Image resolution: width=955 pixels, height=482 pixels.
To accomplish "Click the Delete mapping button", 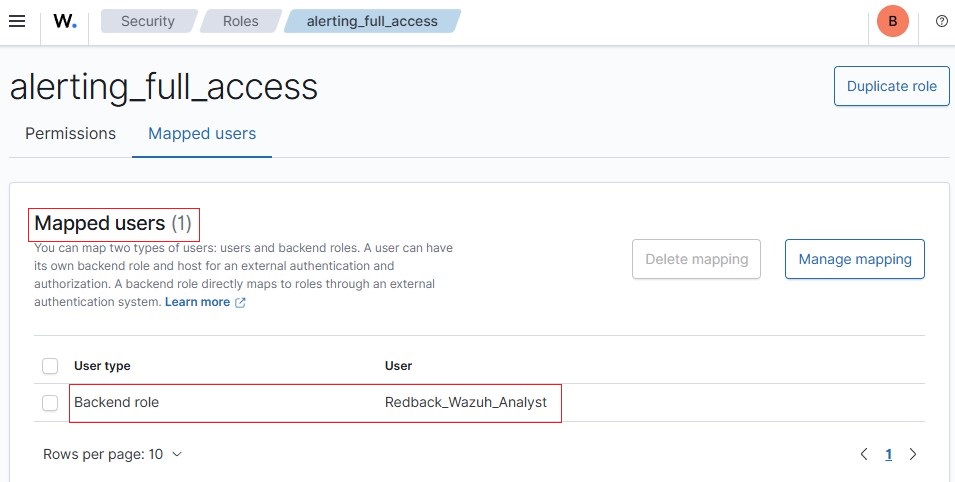I will pos(696,259).
